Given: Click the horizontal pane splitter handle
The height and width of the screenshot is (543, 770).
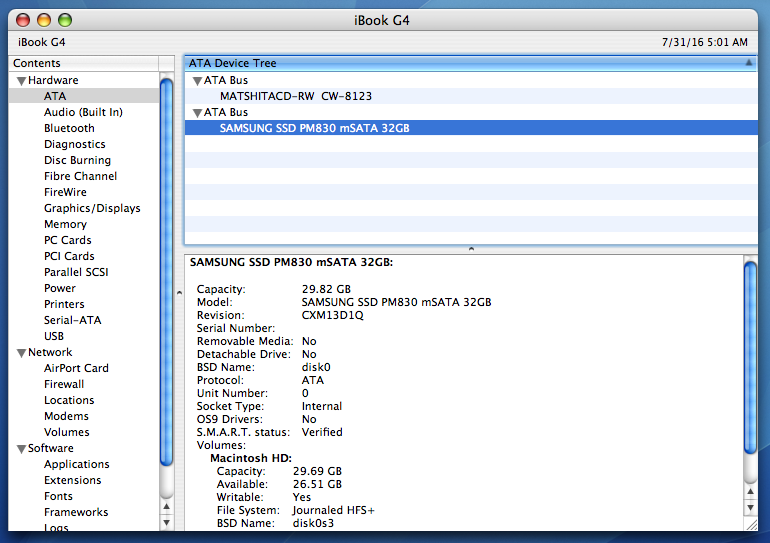Looking at the screenshot, I should tap(471, 249).
